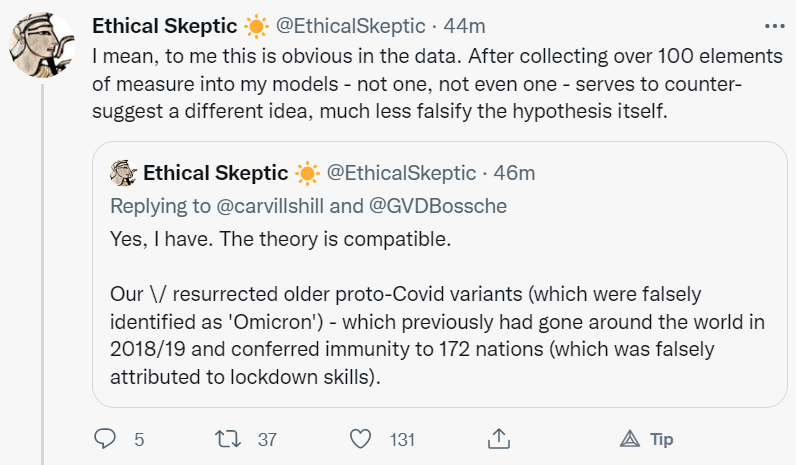Viewport: 796px width, 465px height.
Task: Open the three-dot more options menu
Action: pyautogui.click(x=775, y=25)
